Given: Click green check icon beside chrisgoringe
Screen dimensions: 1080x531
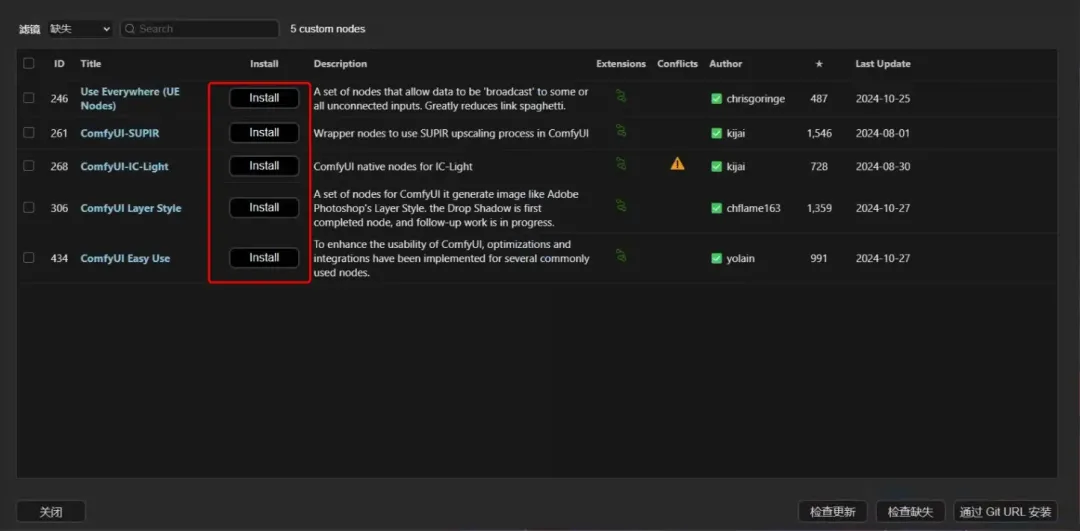Looking at the screenshot, I should (716, 98).
